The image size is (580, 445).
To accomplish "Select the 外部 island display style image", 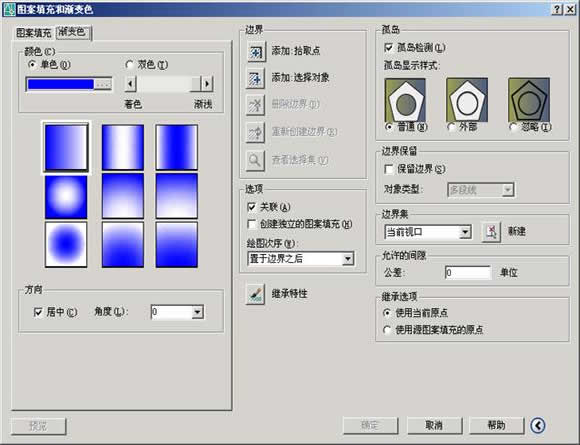I will click(x=467, y=100).
